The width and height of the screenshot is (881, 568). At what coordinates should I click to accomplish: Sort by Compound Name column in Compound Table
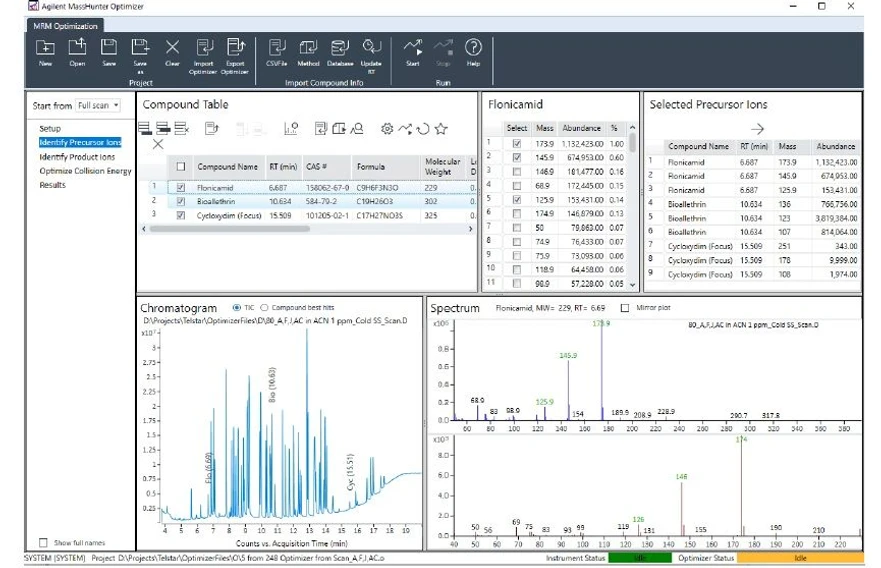(228, 167)
